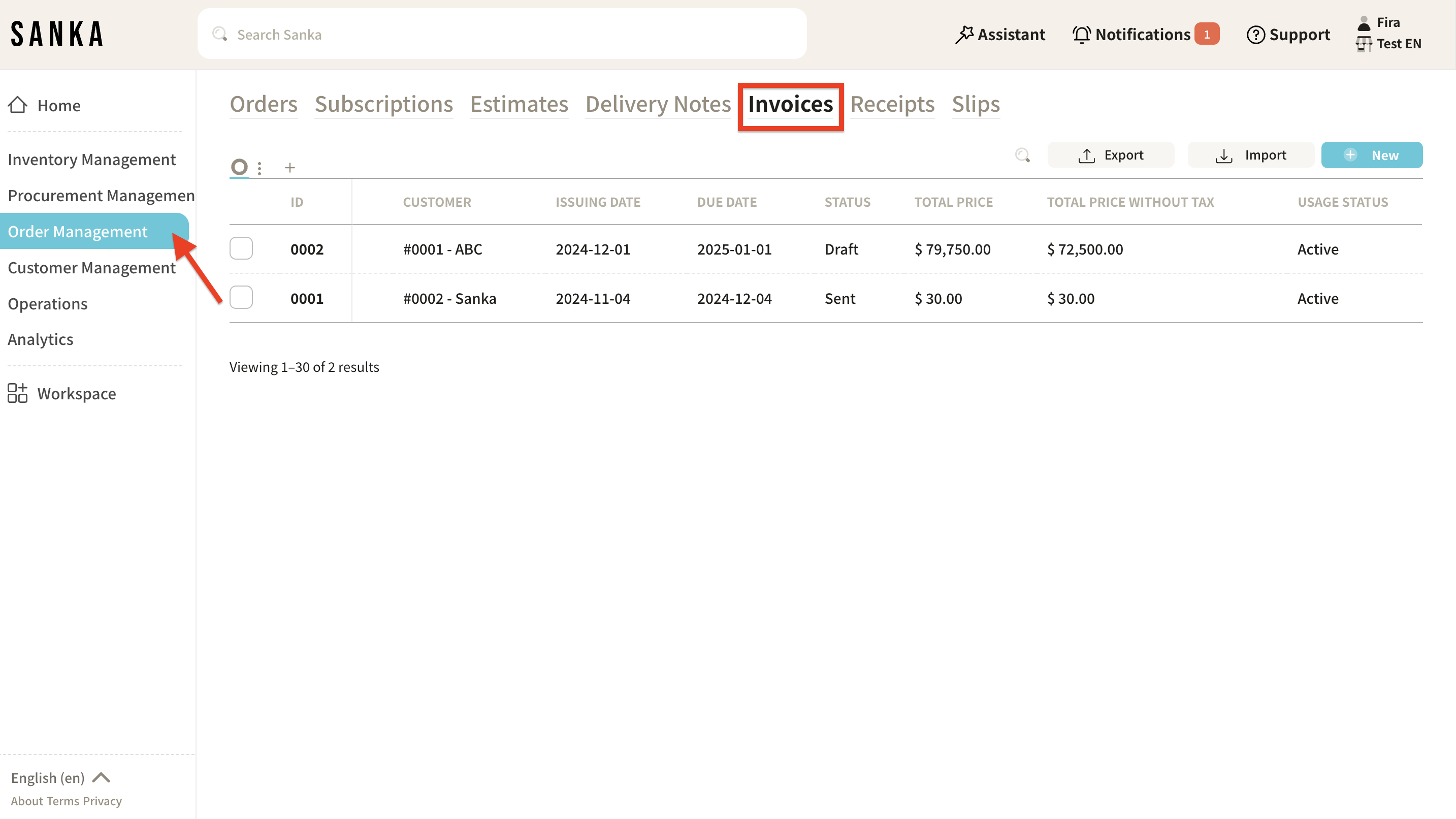Image resolution: width=1456 pixels, height=819 pixels.
Task: Click the table search magnifier icon
Action: coord(1022,155)
